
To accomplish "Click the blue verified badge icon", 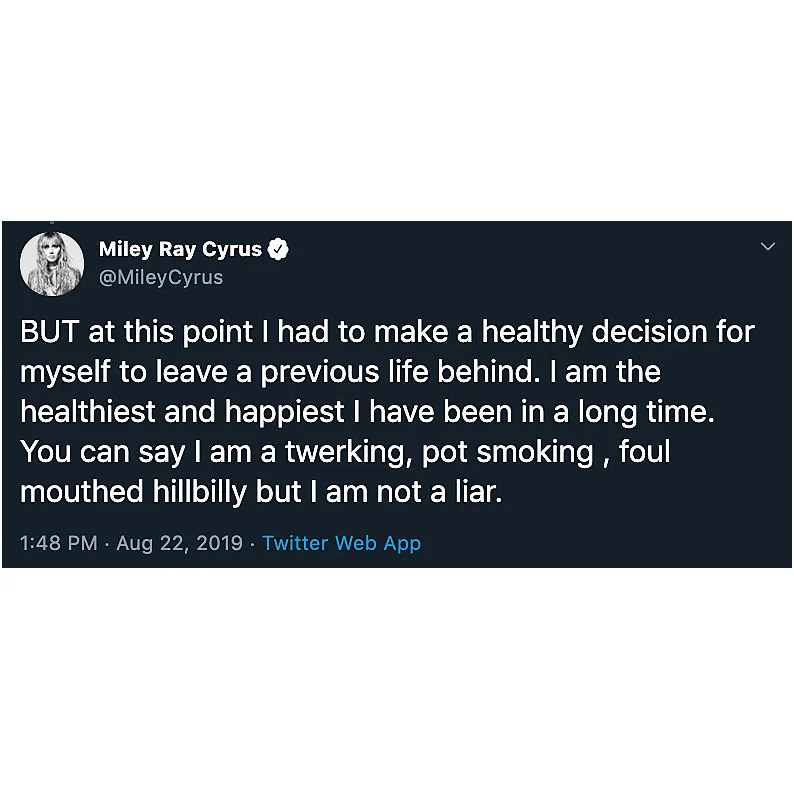I will (281, 250).
